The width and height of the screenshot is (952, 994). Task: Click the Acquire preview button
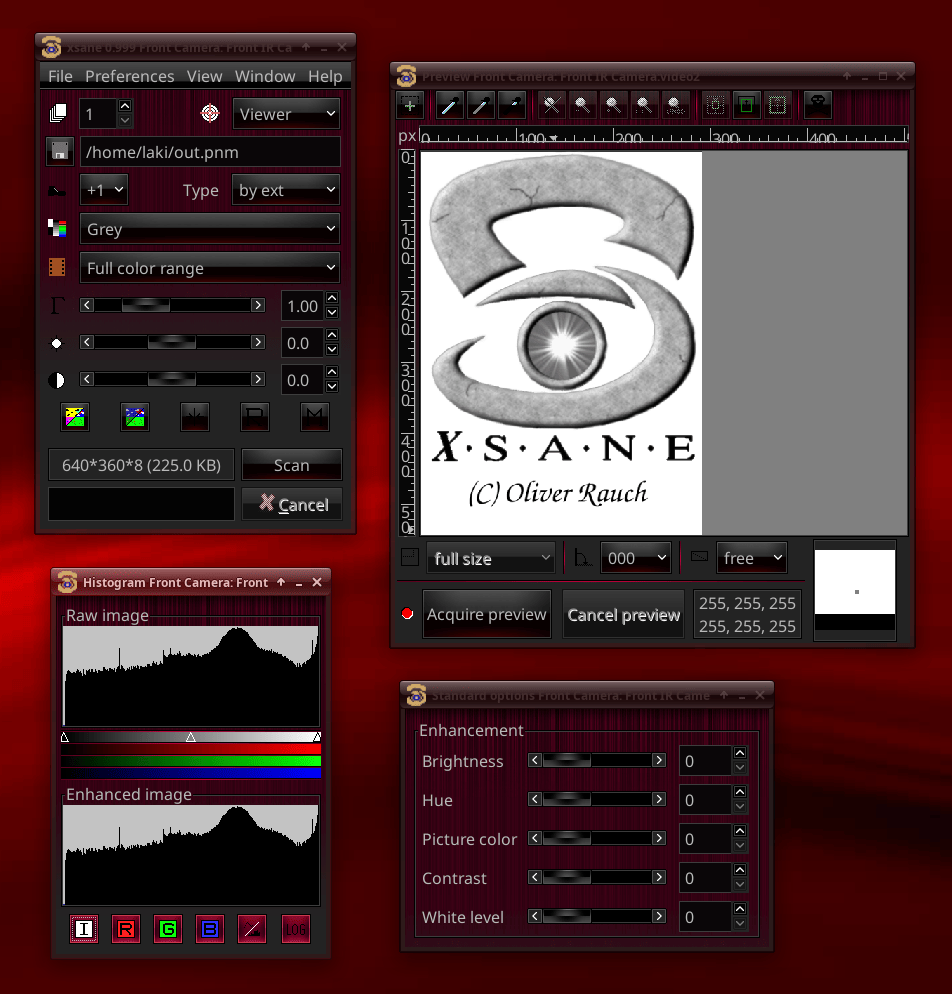point(487,614)
